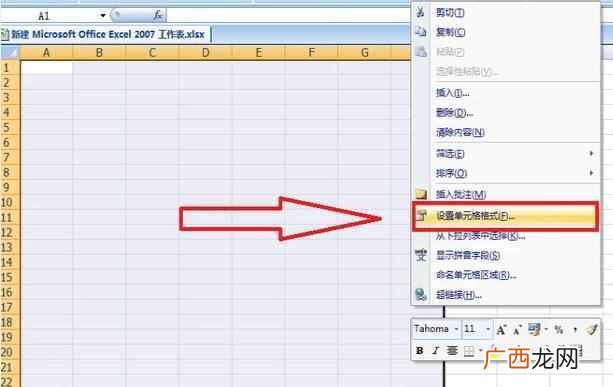Screen dimensions: 613x387
Task: Toggle Center alignment in mini toolbar
Action: [x=452, y=350]
